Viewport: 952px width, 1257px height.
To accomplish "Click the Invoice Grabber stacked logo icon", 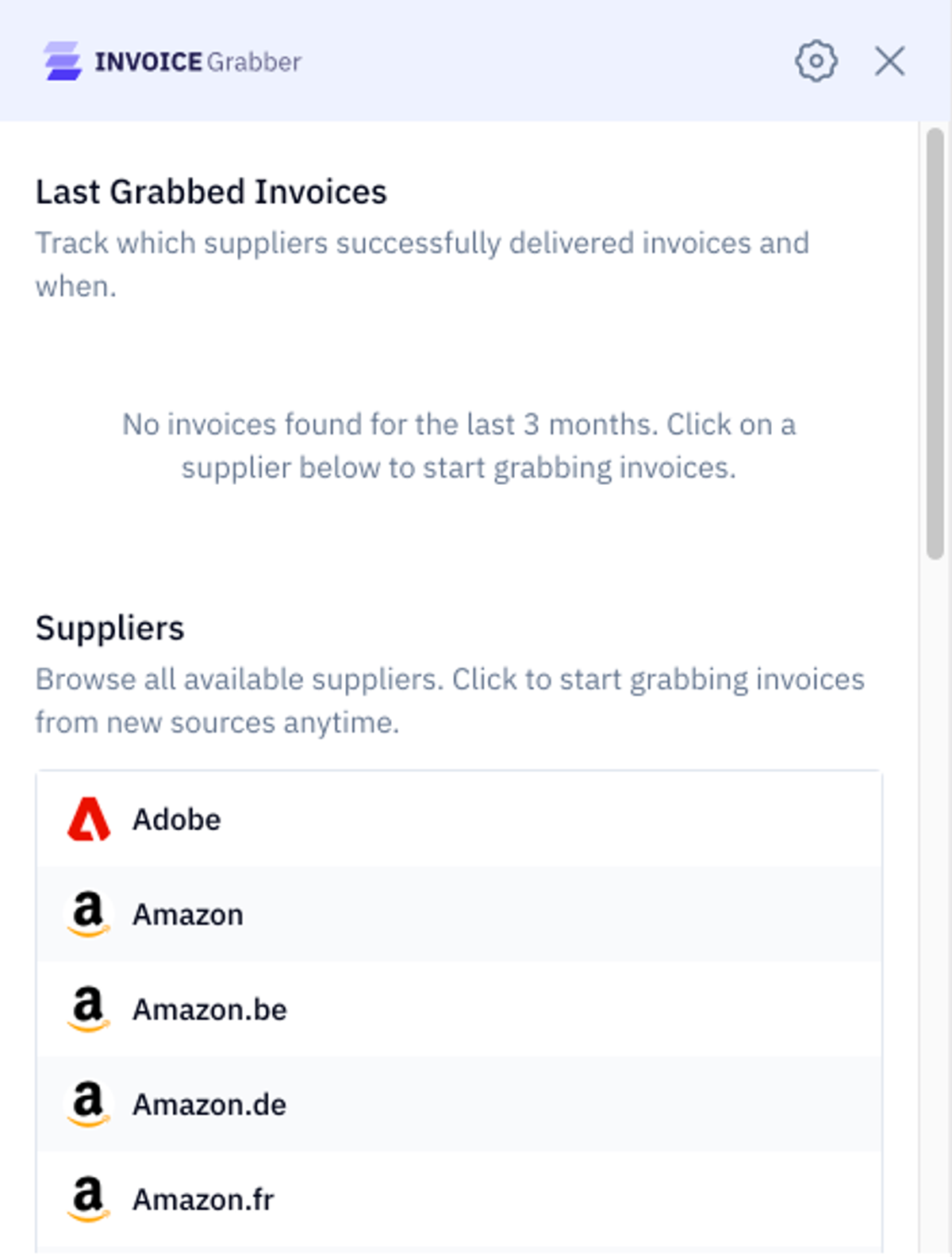I will coord(63,61).
